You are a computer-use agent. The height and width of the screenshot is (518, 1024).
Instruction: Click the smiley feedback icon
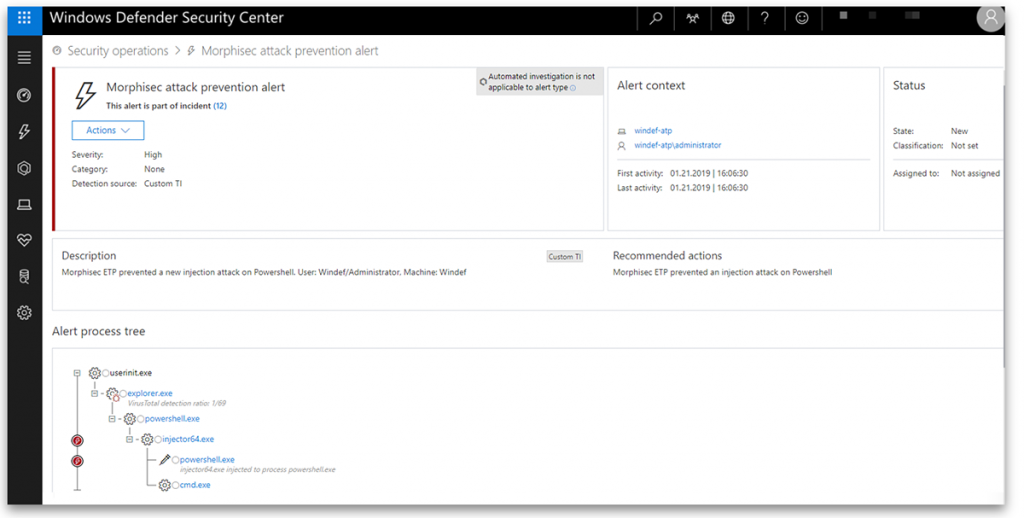click(x=802, y=18)
